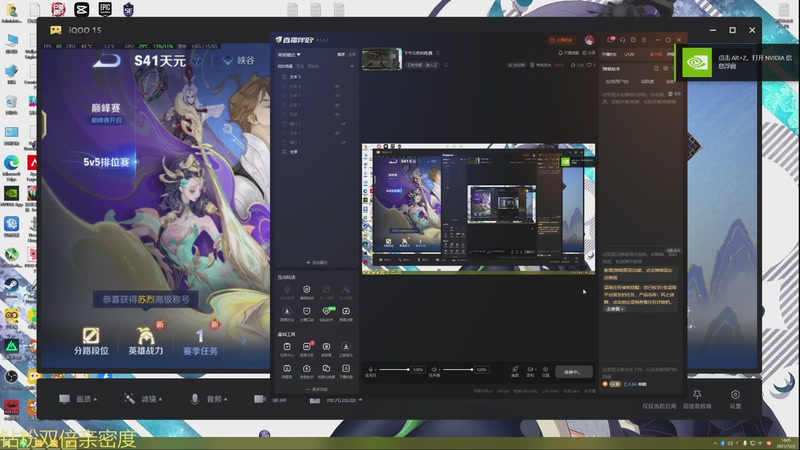Select the 活跃度 tab in 弹幕助手

[x=647, y=82]
